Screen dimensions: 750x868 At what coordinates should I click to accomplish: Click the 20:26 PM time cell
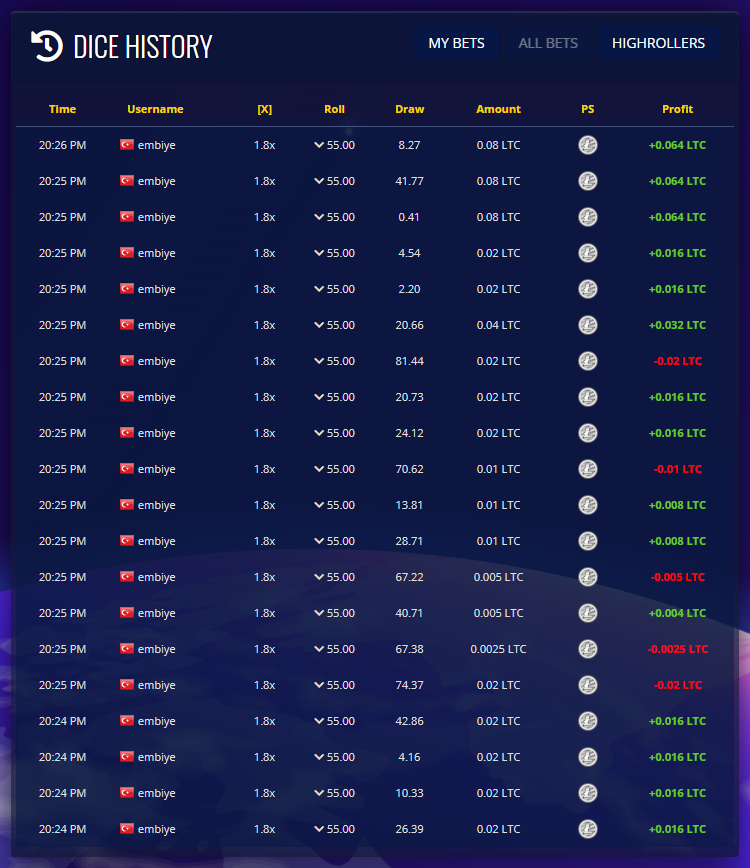[63, 145]
